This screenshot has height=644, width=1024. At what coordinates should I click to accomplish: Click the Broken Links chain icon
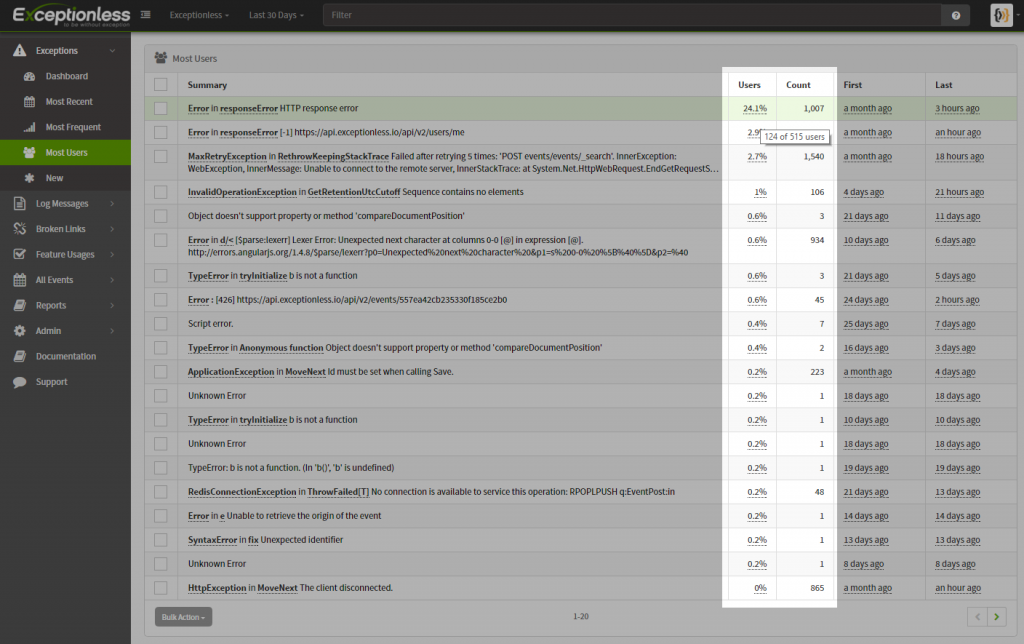(x=20, y=229)
